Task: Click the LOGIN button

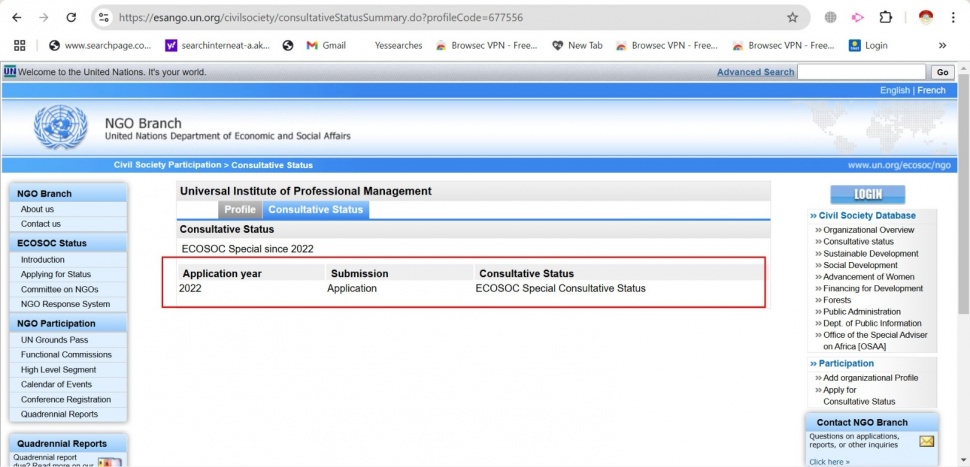Action: pyautogui.click(x=867, y=194)
